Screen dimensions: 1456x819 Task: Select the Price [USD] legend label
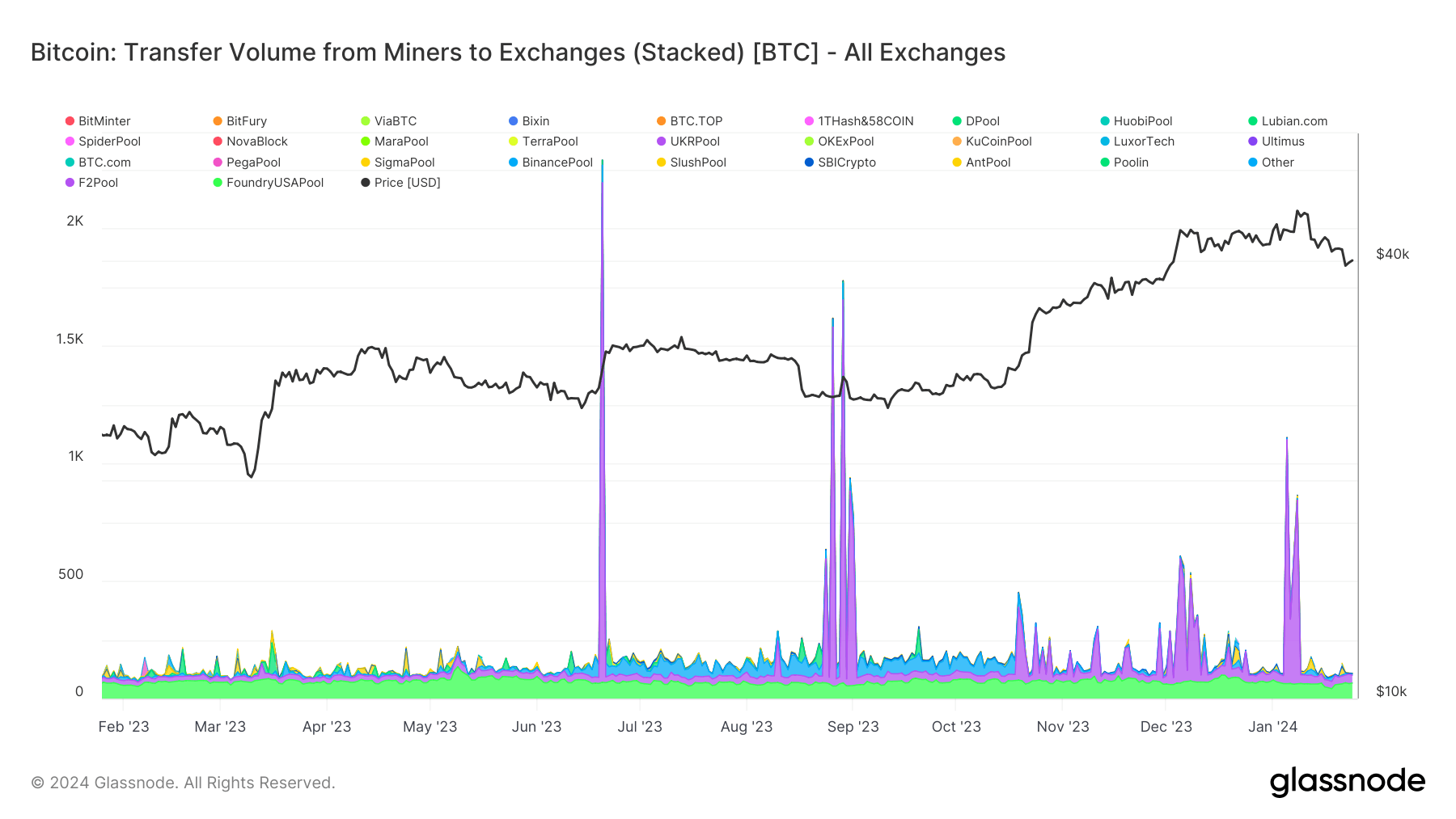click(x=408, y=183)
